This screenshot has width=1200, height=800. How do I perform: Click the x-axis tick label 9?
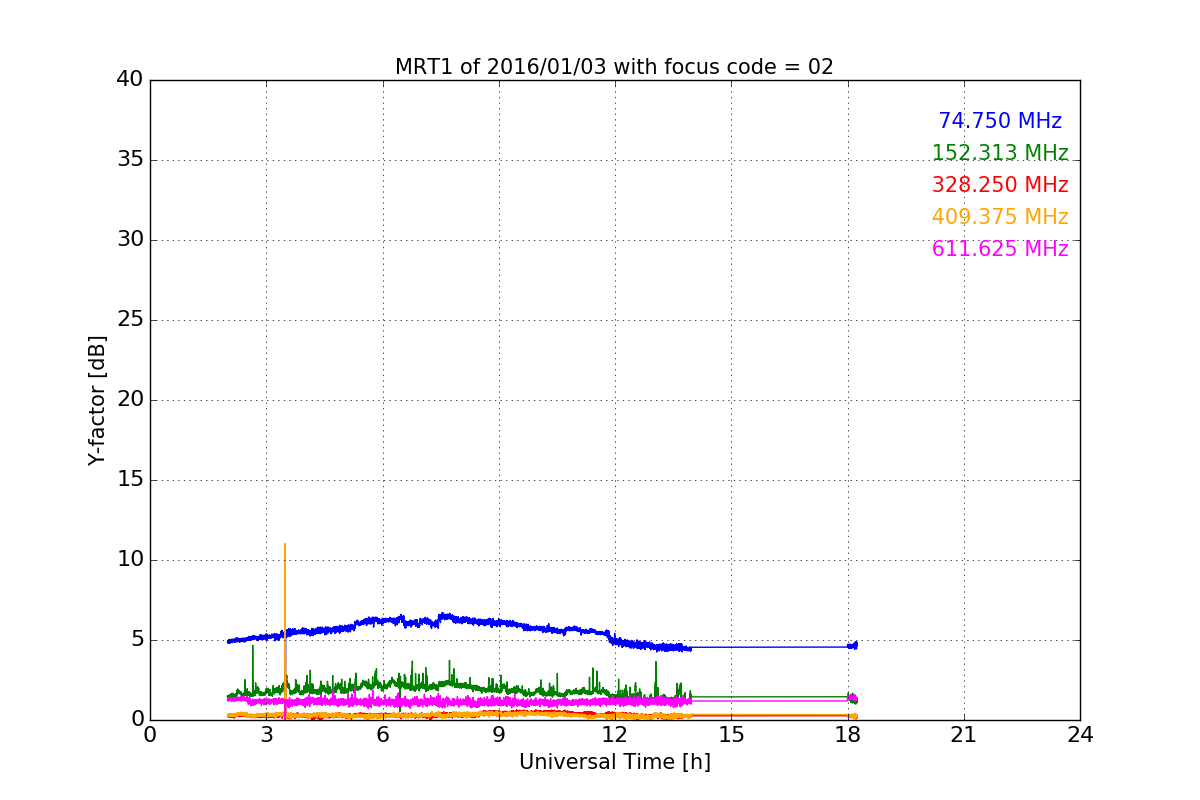coord(499,735)
